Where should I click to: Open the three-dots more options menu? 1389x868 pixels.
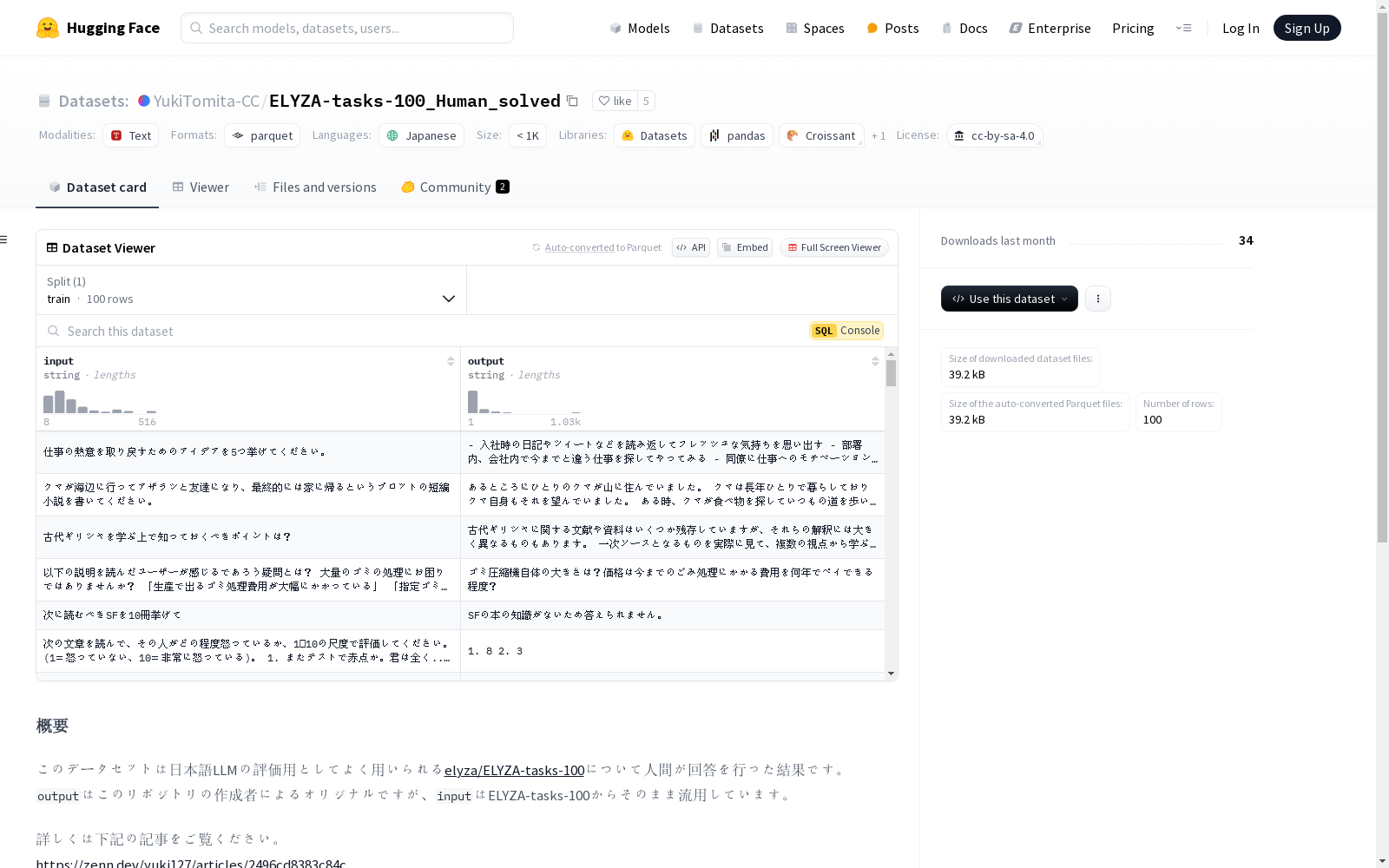pos(1098,299)
